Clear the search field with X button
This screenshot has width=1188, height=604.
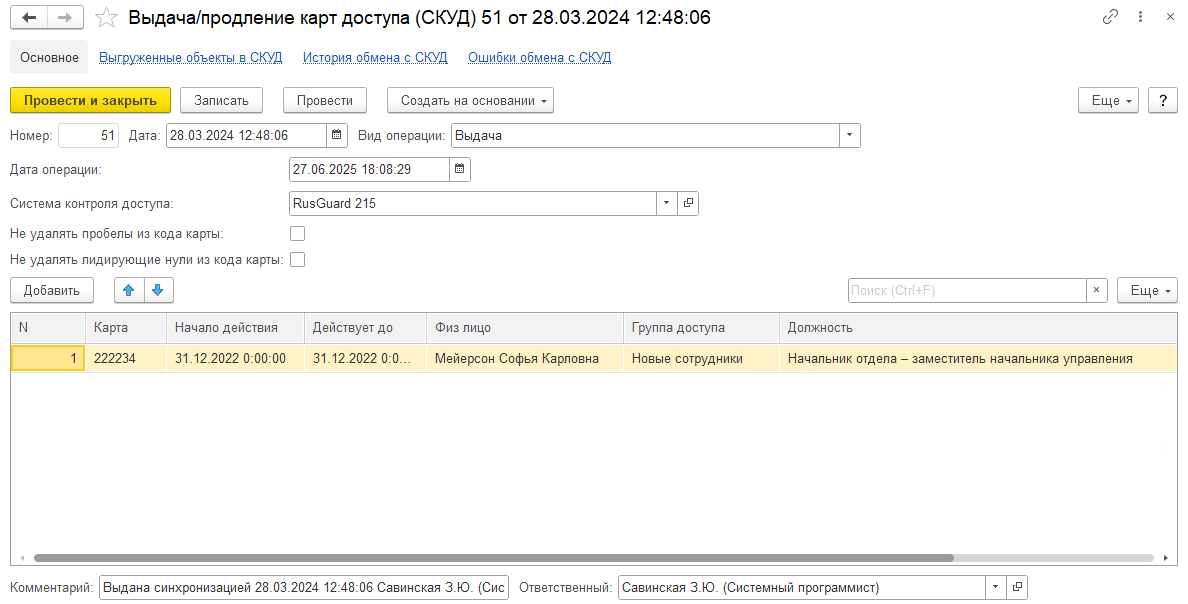1096,290
